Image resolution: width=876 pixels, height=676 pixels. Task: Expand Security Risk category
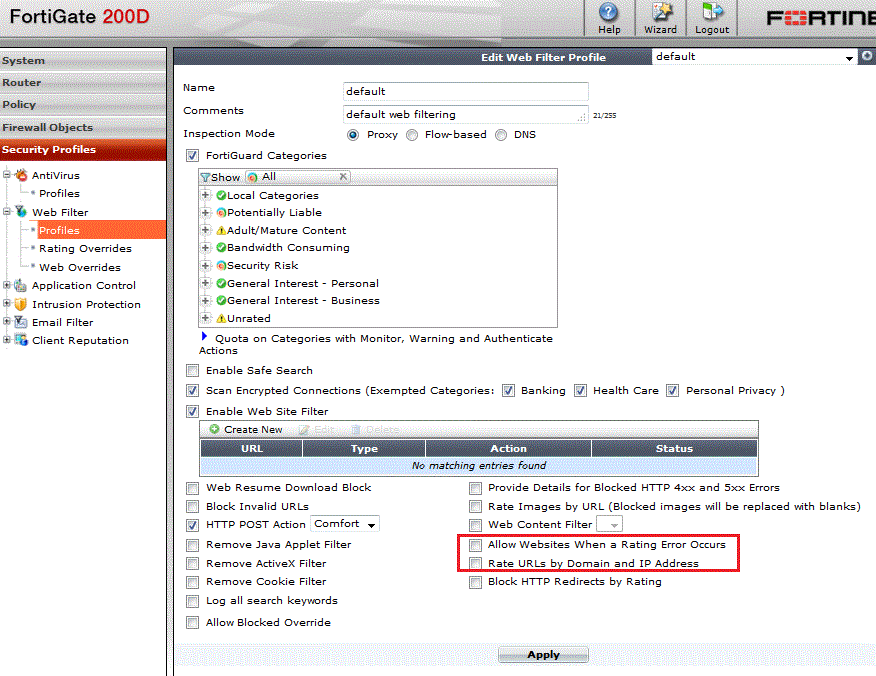click(x=206, y=265)
